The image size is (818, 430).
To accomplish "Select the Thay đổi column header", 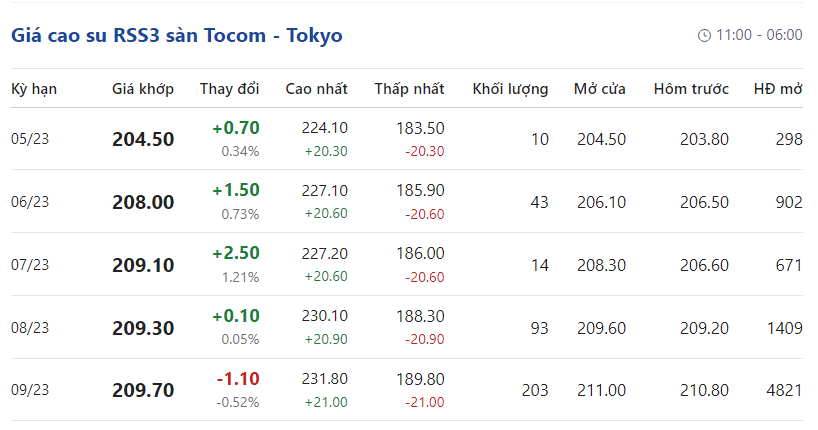I will [x=229, y=89].
